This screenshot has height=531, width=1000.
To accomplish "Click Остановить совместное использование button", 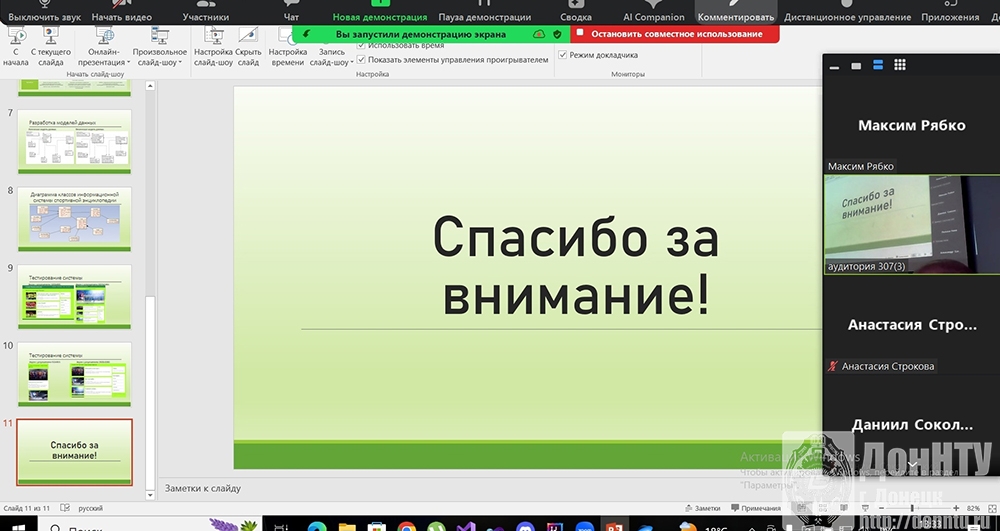I will [675, 34].
